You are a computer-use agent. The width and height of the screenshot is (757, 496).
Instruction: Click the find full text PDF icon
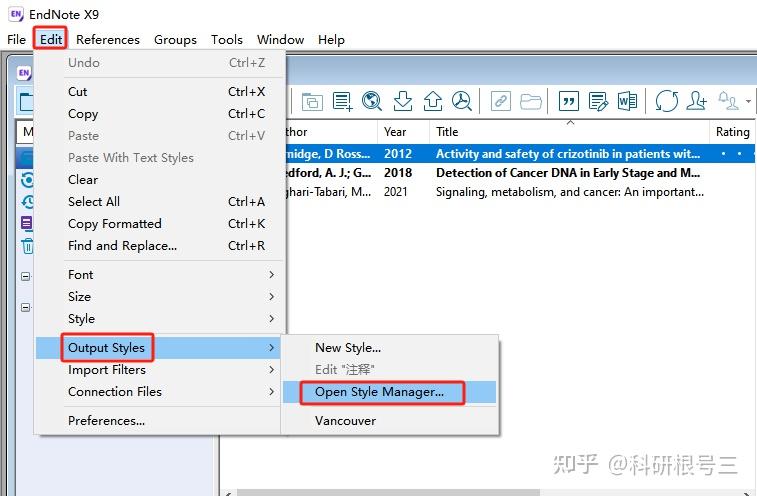coord(462,101)
